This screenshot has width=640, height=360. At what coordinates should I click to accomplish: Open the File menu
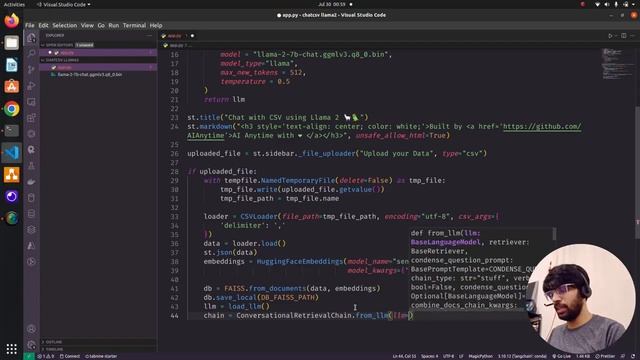[30, 25]
